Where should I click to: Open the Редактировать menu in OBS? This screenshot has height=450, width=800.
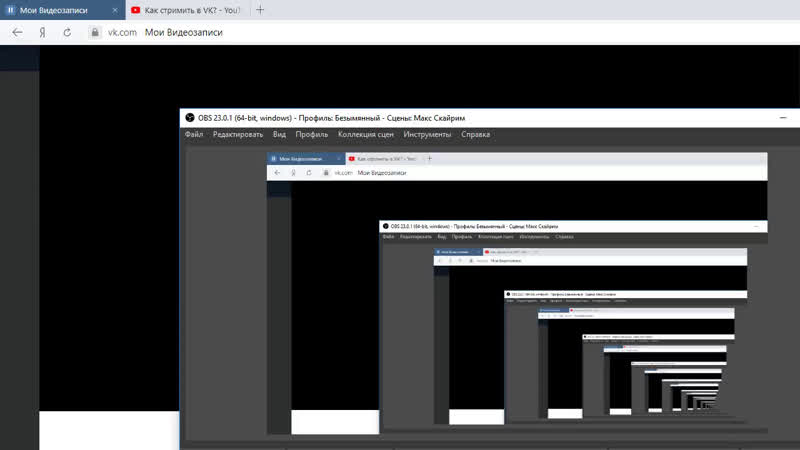238,135
